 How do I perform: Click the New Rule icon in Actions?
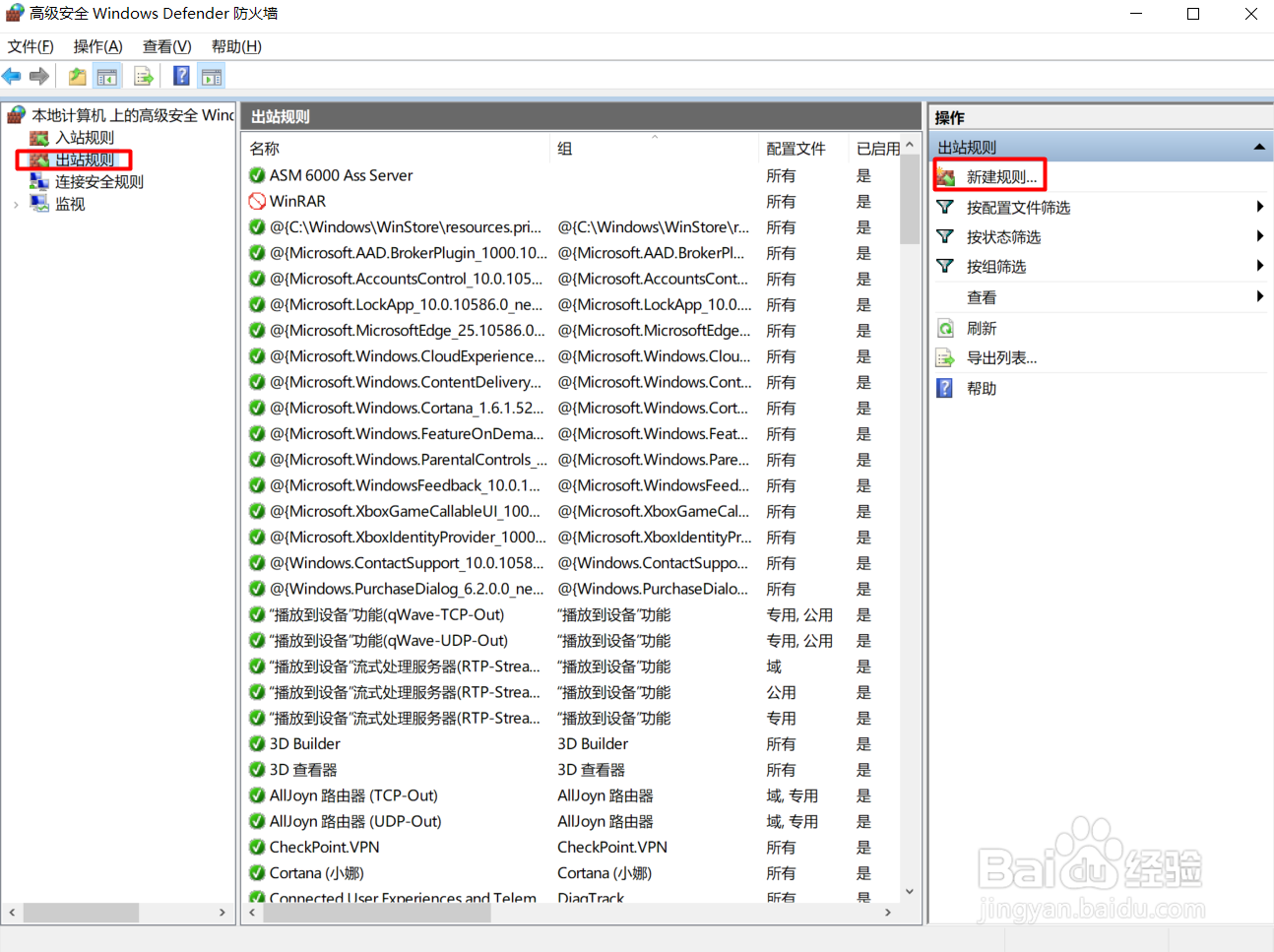coord(945,177)
